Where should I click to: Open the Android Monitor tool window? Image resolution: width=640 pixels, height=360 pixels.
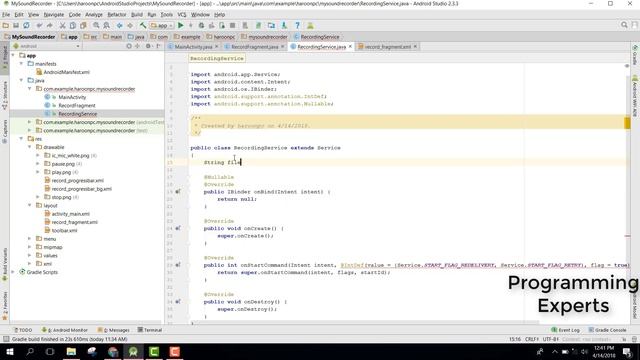coord(64,330)
